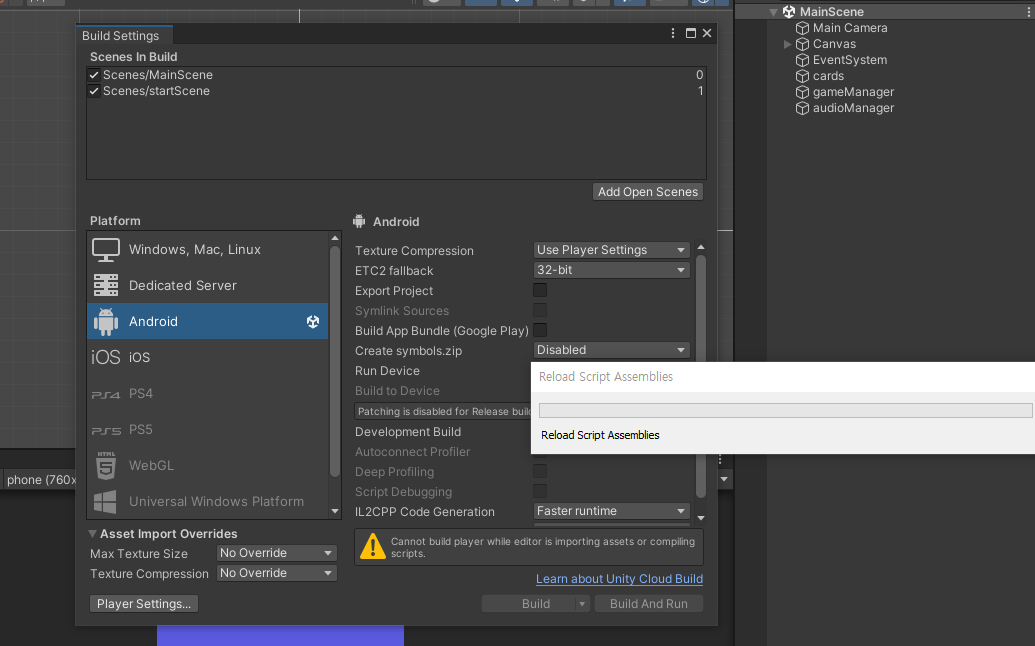This screenshot has height=646, width=1035.
Task: Select EventSystem in Hierarchy
Action: pyautogui.click(x=850, y=60)
